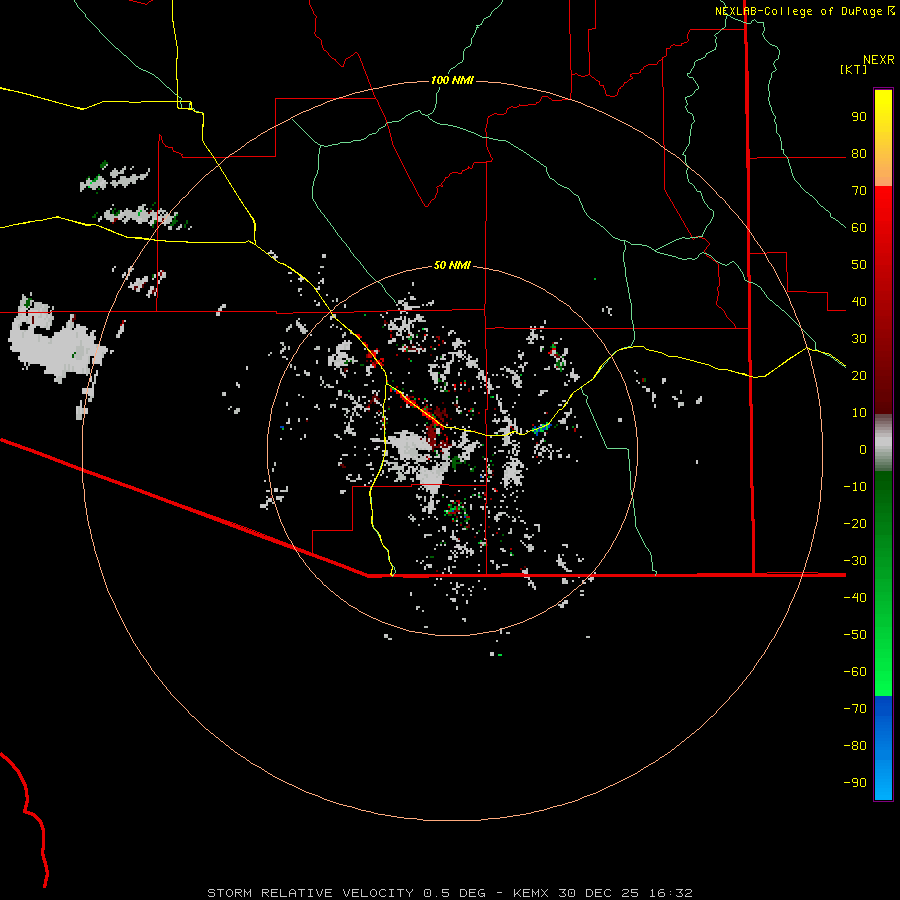
Task: Click the 30 value on the velocity scale
Action: click(859, 339)
